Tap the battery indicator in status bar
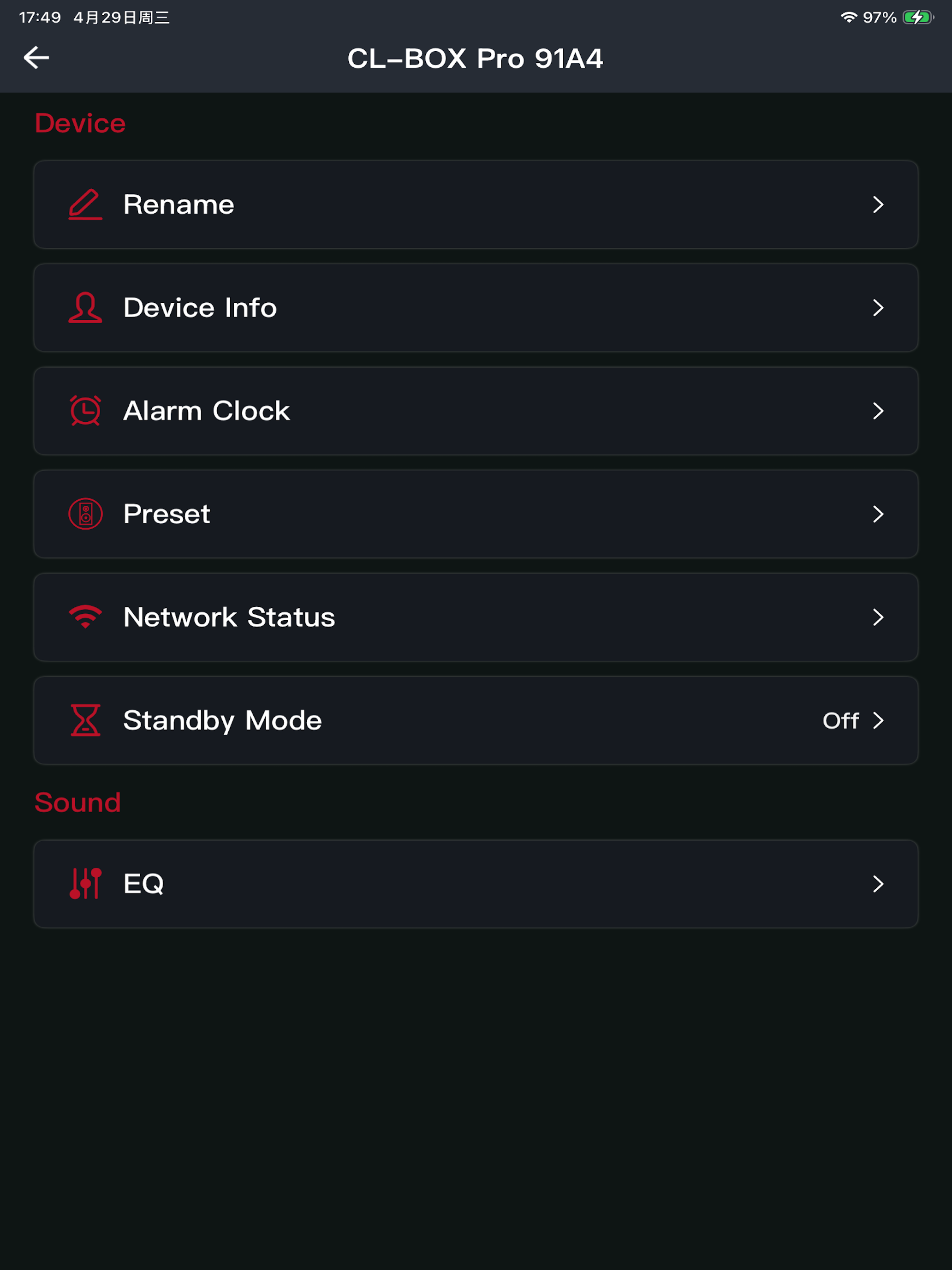952x1270 pixels. tap(918, 17)
